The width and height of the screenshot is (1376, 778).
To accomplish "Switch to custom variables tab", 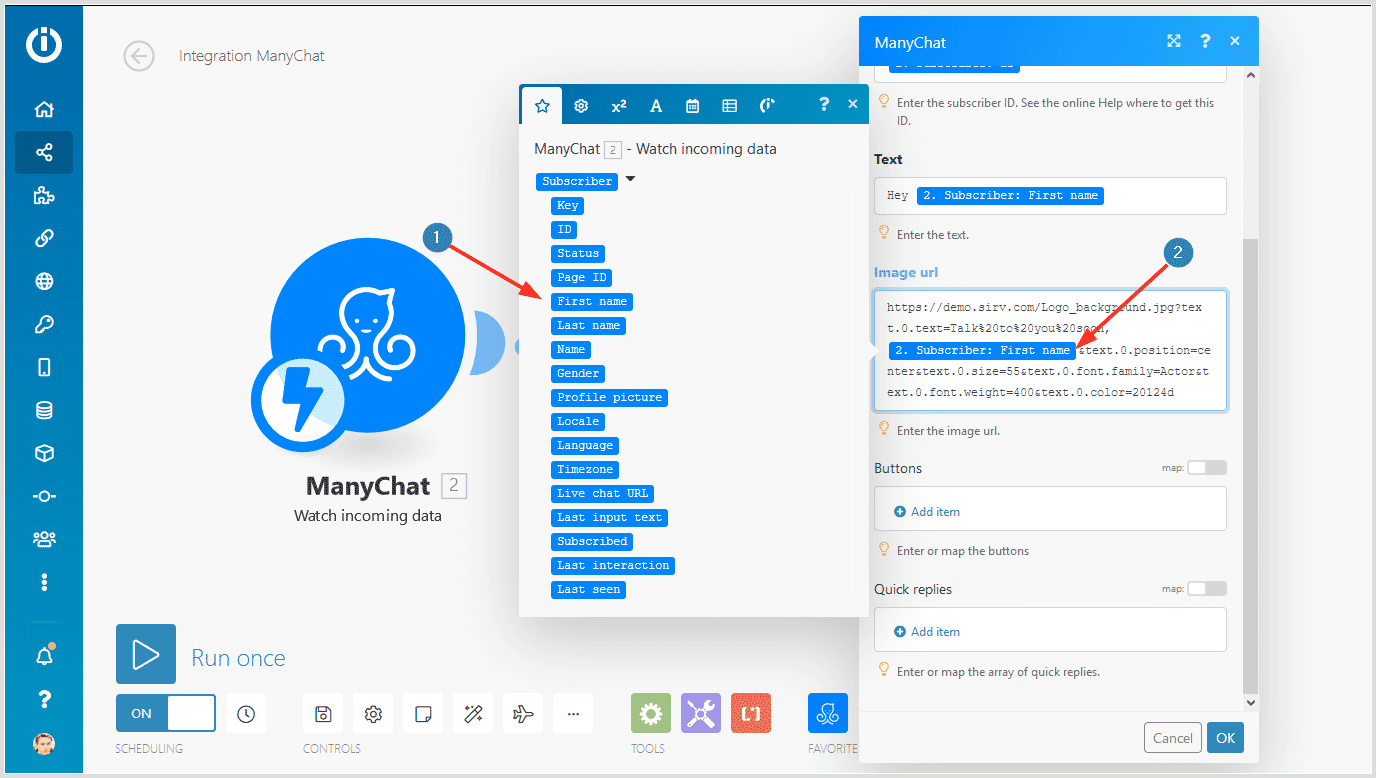I will click(767, 105).
